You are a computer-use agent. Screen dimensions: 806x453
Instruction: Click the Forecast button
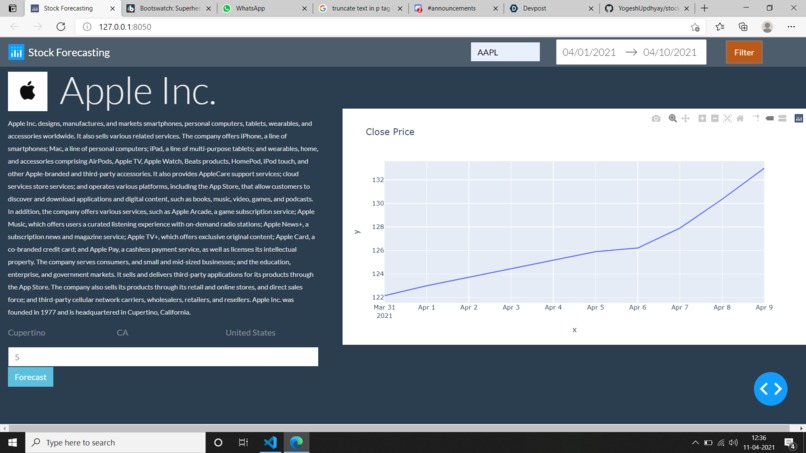pyautogui.click(x=30, y=377)
